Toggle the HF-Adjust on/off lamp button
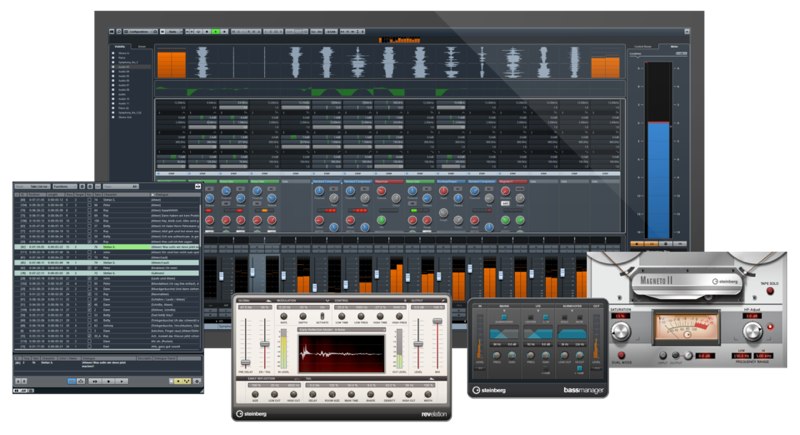800x435 pixels. [770, 327]
